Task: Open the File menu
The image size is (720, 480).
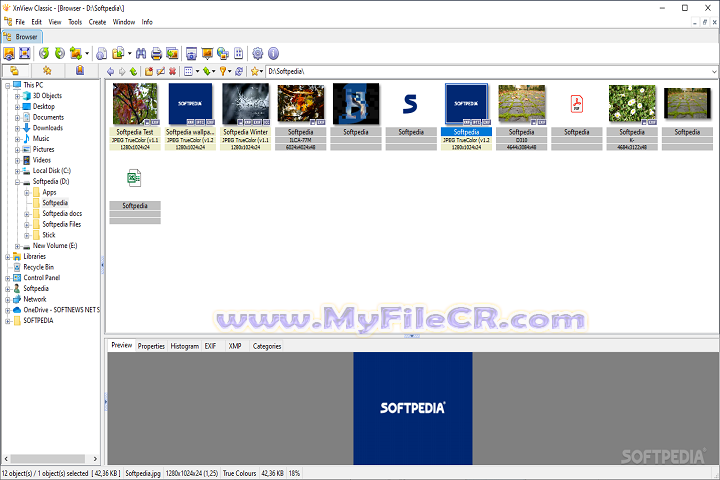Action: tap(20, 22)
